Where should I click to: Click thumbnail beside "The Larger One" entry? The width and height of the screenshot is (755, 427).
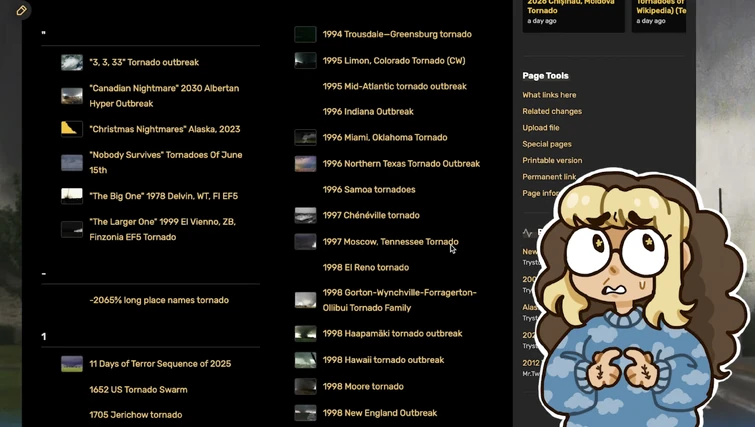tap(72, 229)
